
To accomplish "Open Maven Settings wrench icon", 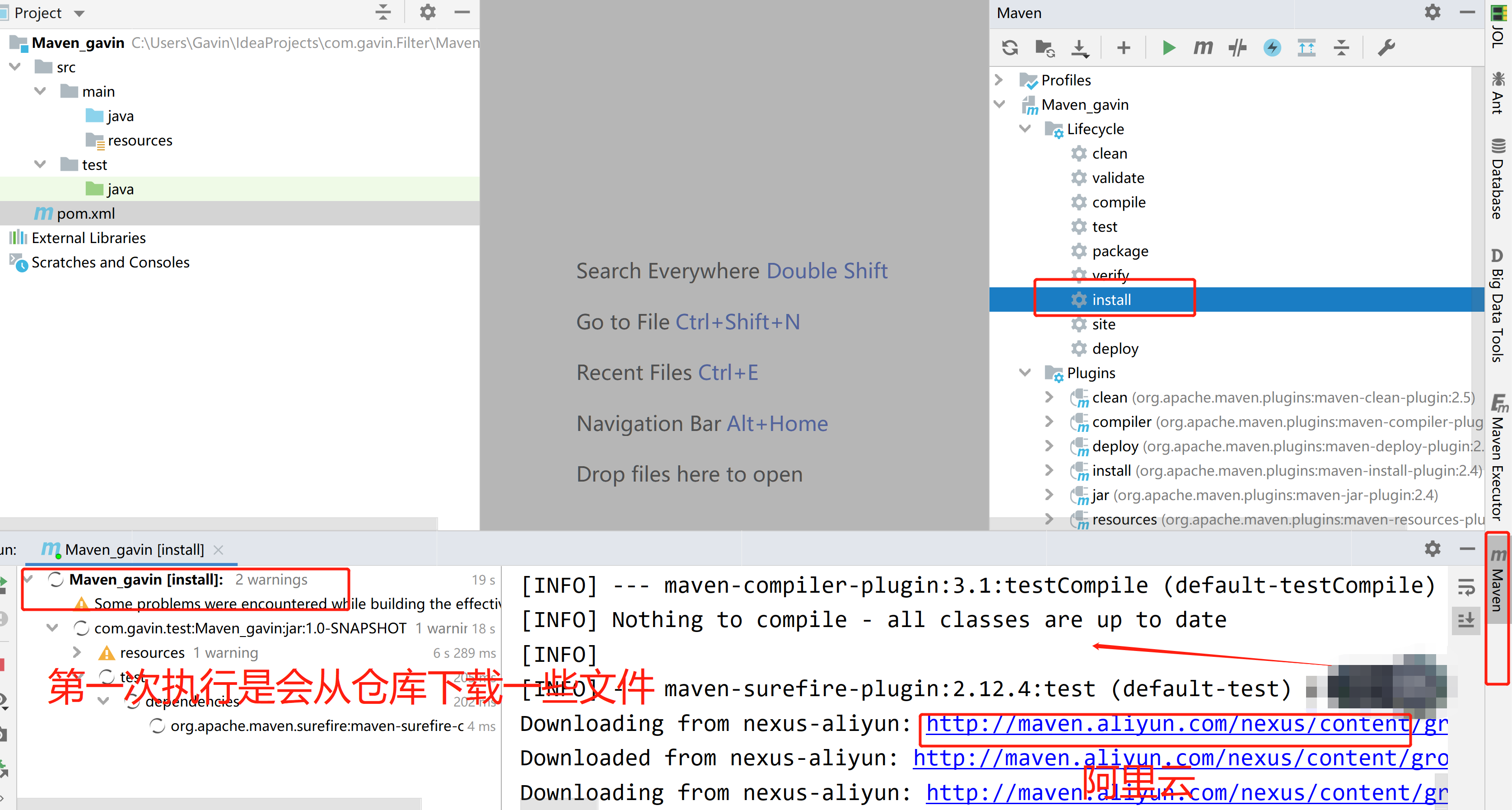I will 1386,47.
